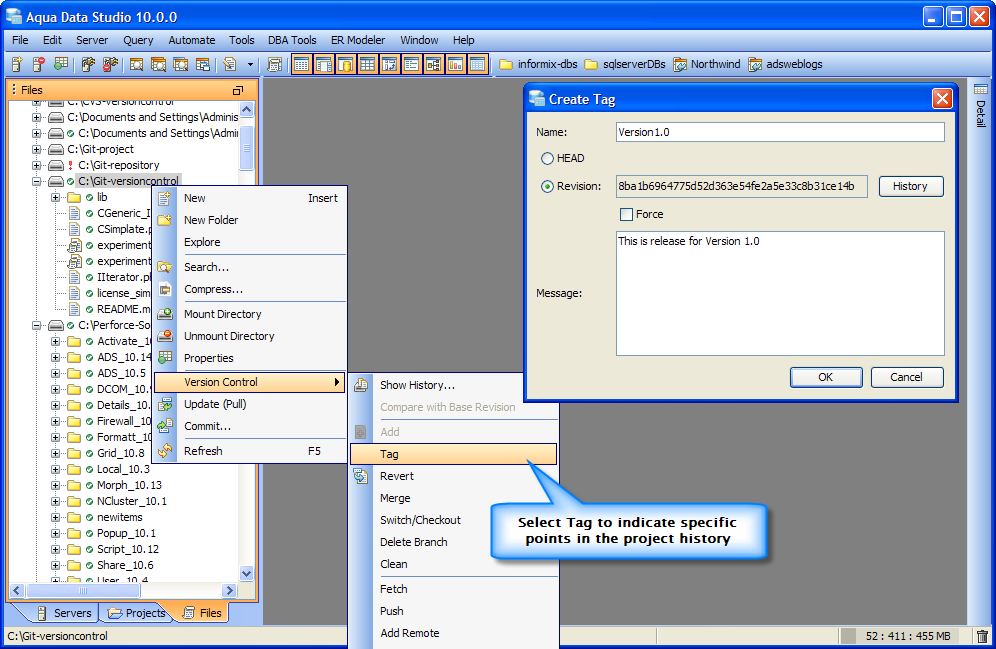Select the Popup_10.1 folder
The height and width of the screenshot is (649, 996).
pyautogui.click(x=126, y=533)
